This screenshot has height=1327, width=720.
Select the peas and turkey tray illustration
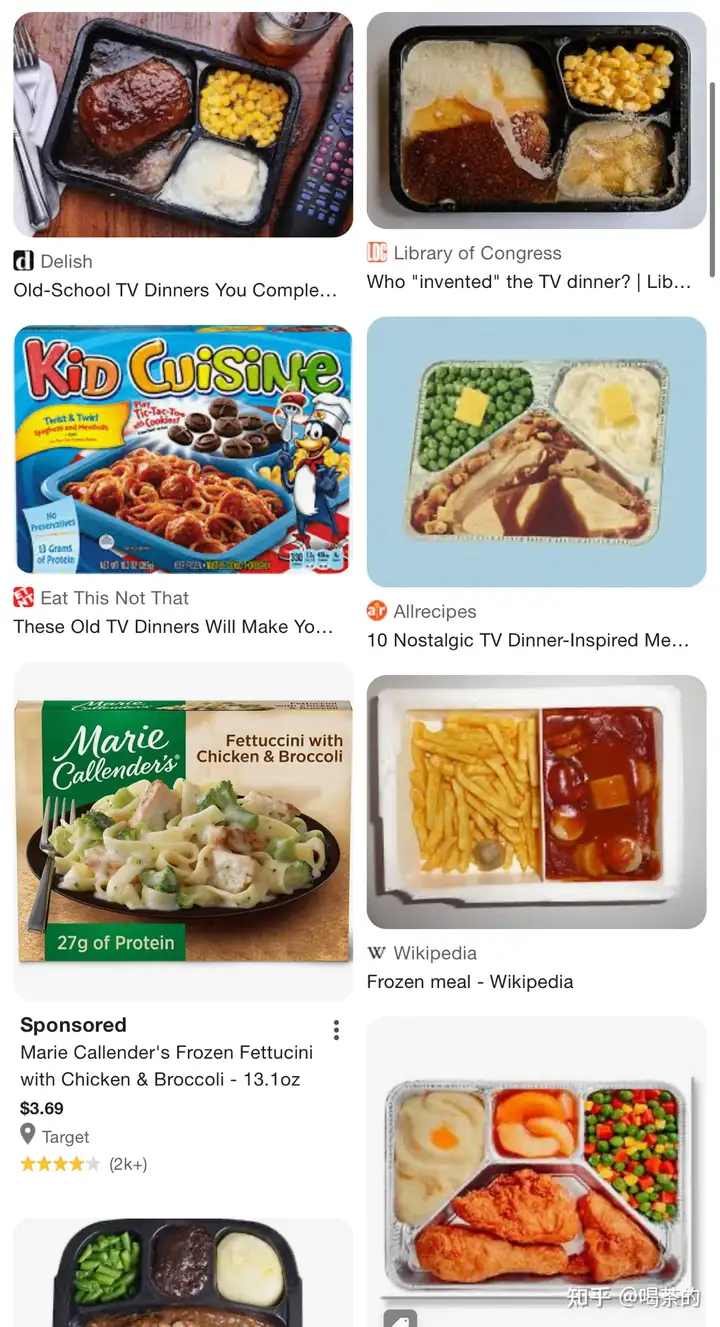[537, 452]
